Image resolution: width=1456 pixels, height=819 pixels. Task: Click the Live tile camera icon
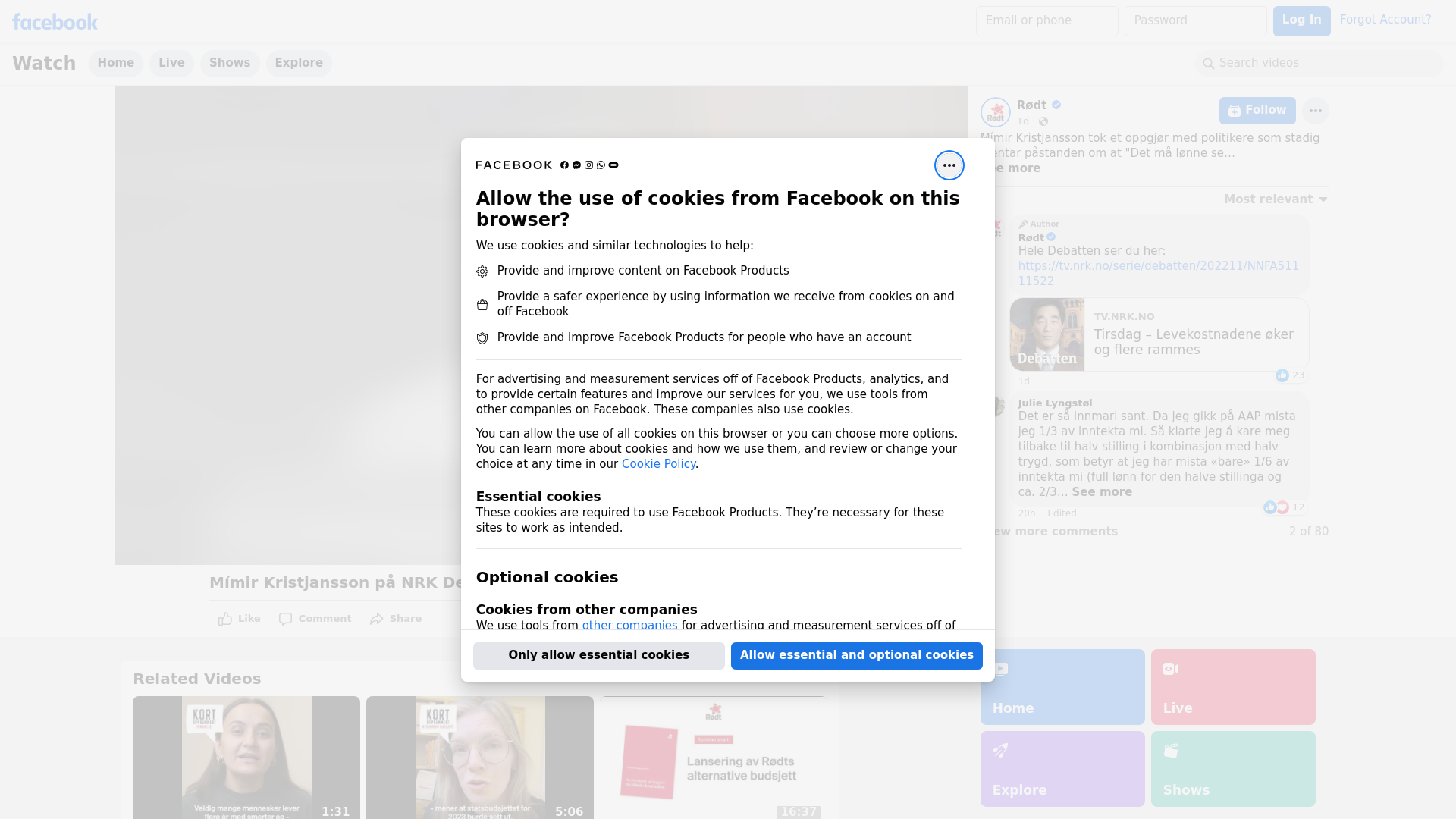pyautogui.click(x=1171, y=669)
